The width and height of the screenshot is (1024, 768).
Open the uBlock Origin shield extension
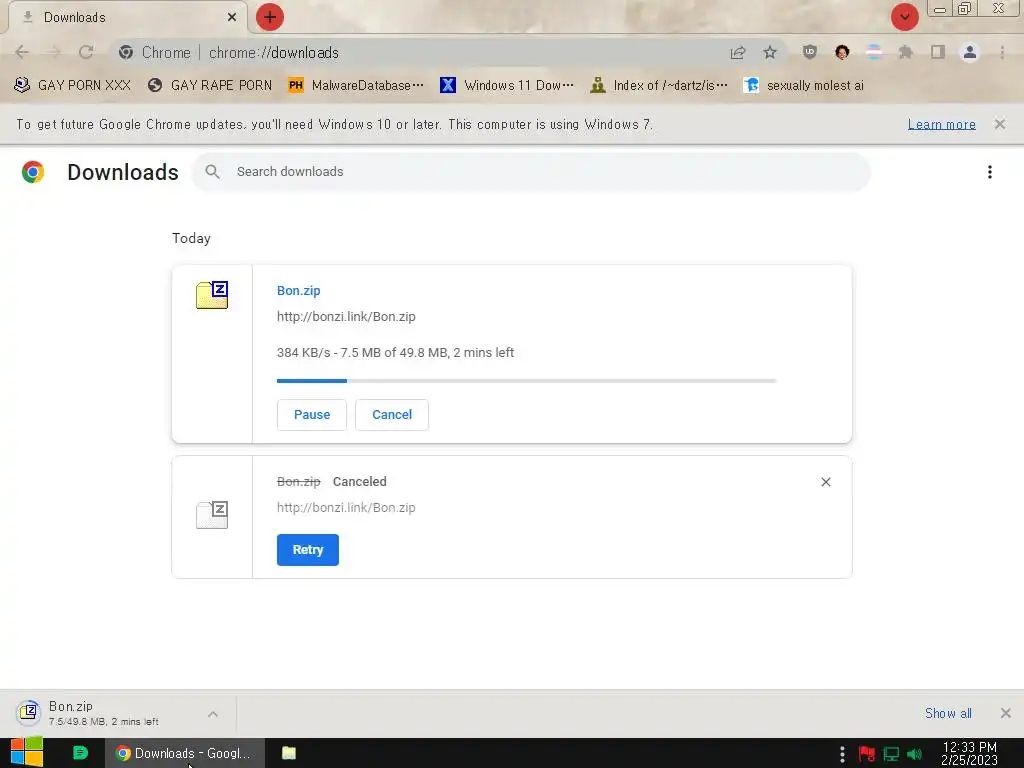coord(810,52)
